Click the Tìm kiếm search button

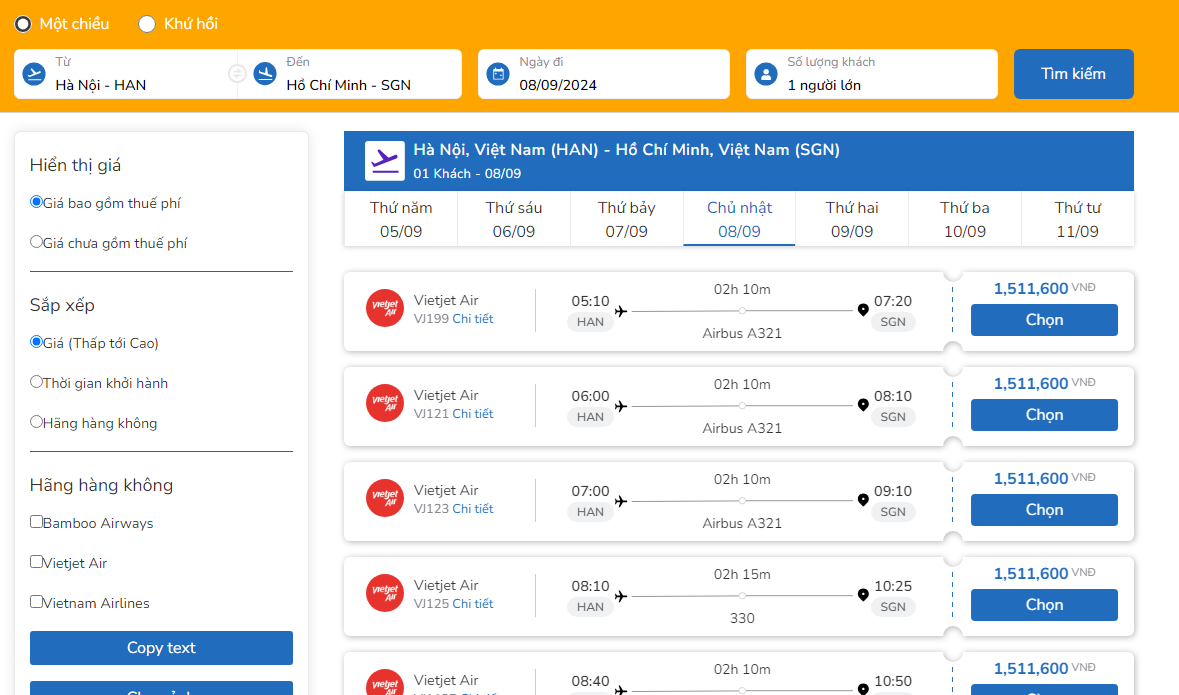pyautogui.click(x=1074, y=74)
